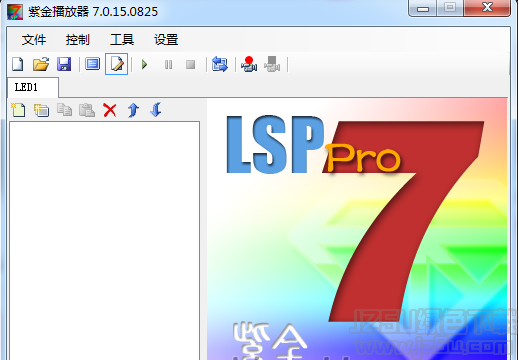The image size is (519, 360).
Task: Toggle the edit mode pencil icon
Action: point(116,64)
